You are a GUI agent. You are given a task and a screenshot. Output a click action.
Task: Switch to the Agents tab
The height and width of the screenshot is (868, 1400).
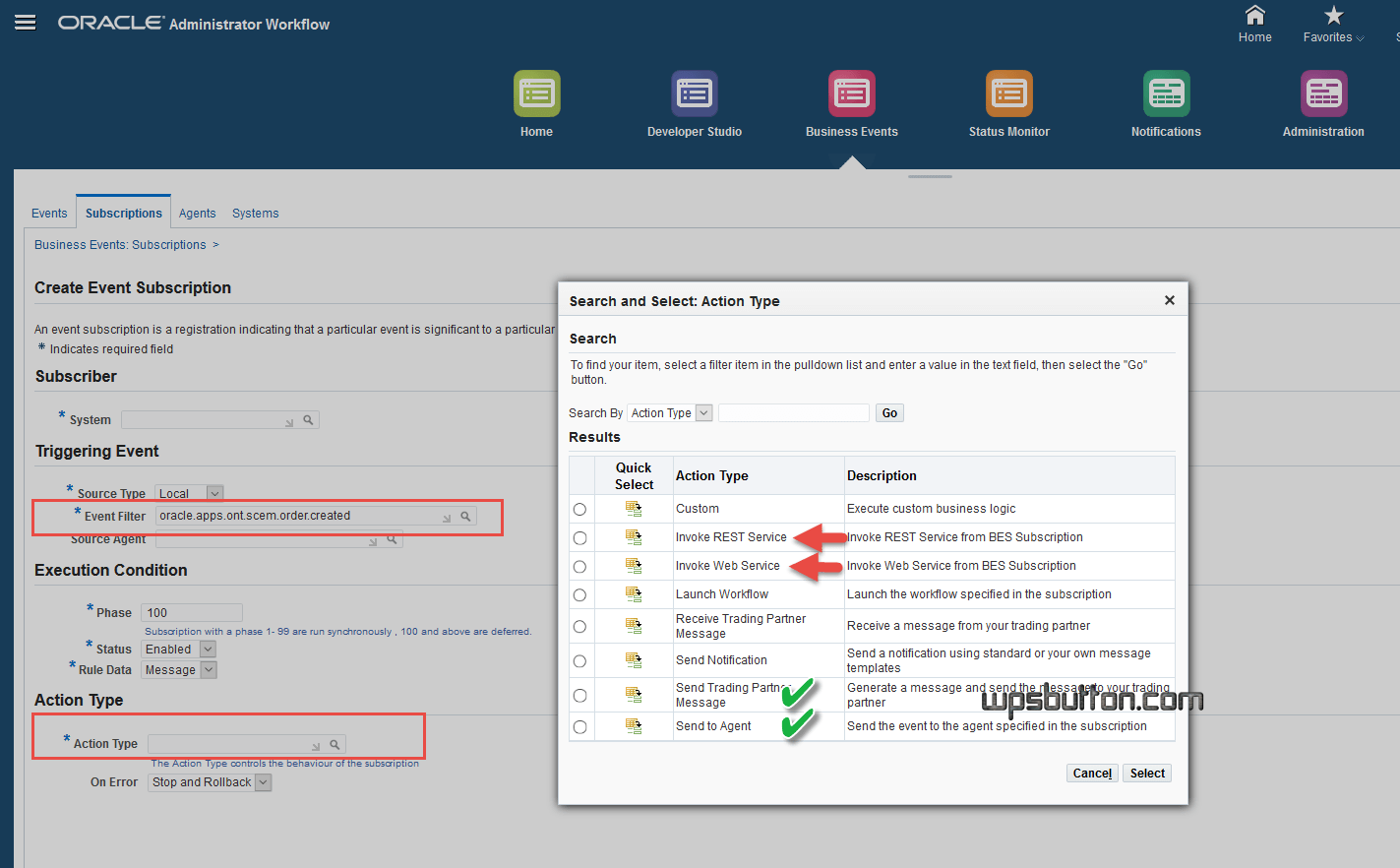point(197,213)
